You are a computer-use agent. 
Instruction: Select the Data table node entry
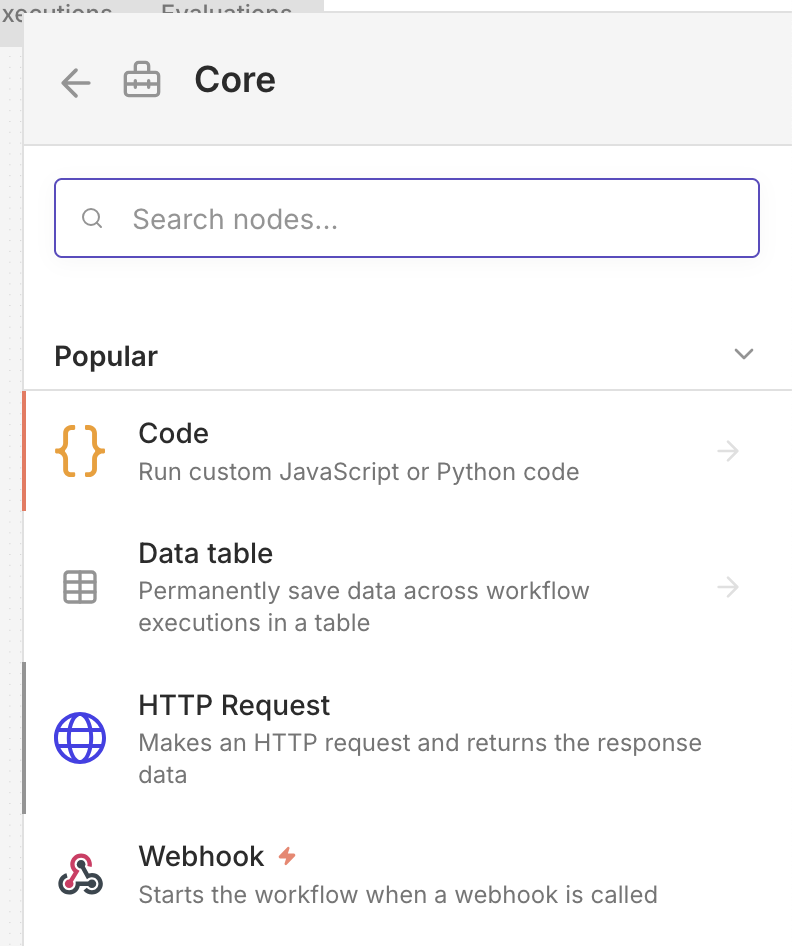(300, 588)
